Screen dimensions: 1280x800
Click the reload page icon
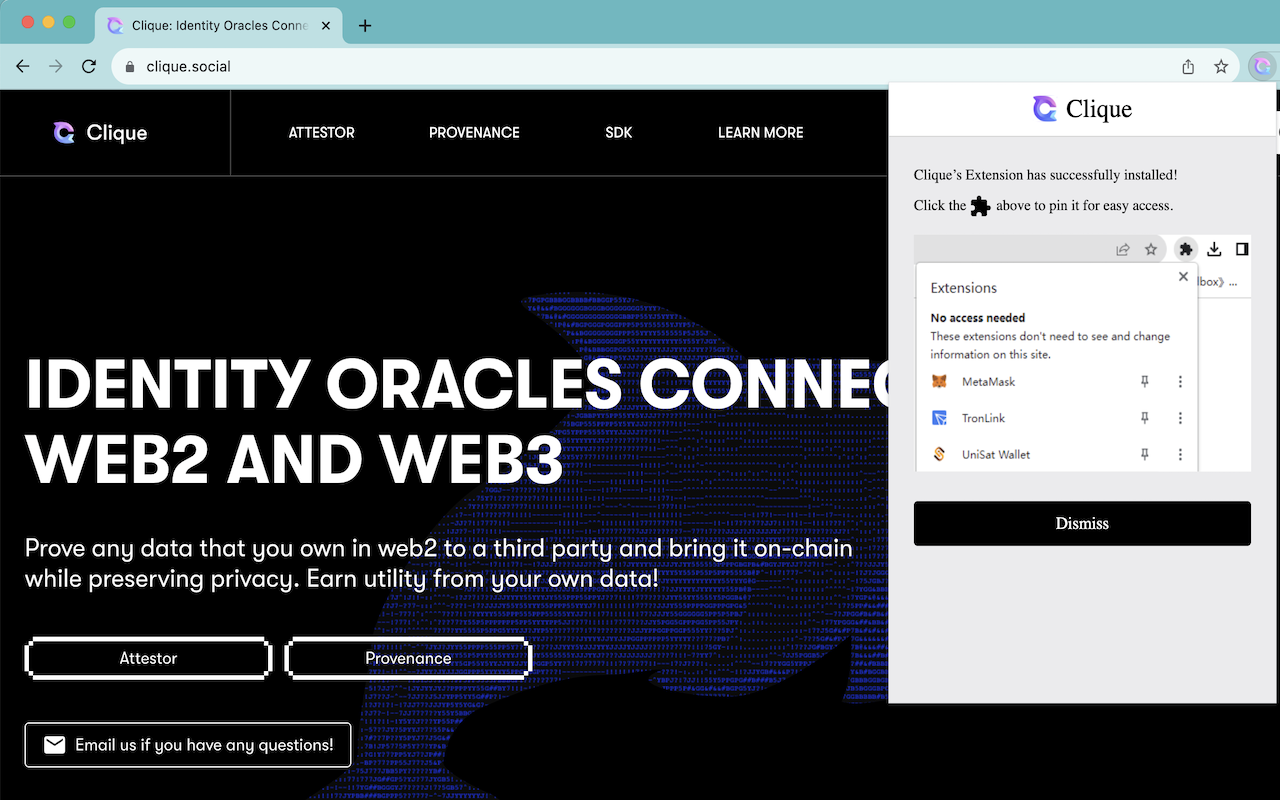88,66
